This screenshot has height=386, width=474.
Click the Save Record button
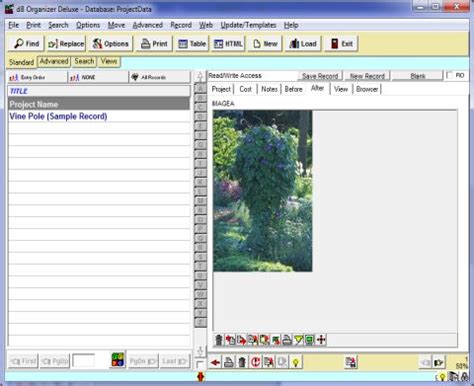[x=320, y=76]
